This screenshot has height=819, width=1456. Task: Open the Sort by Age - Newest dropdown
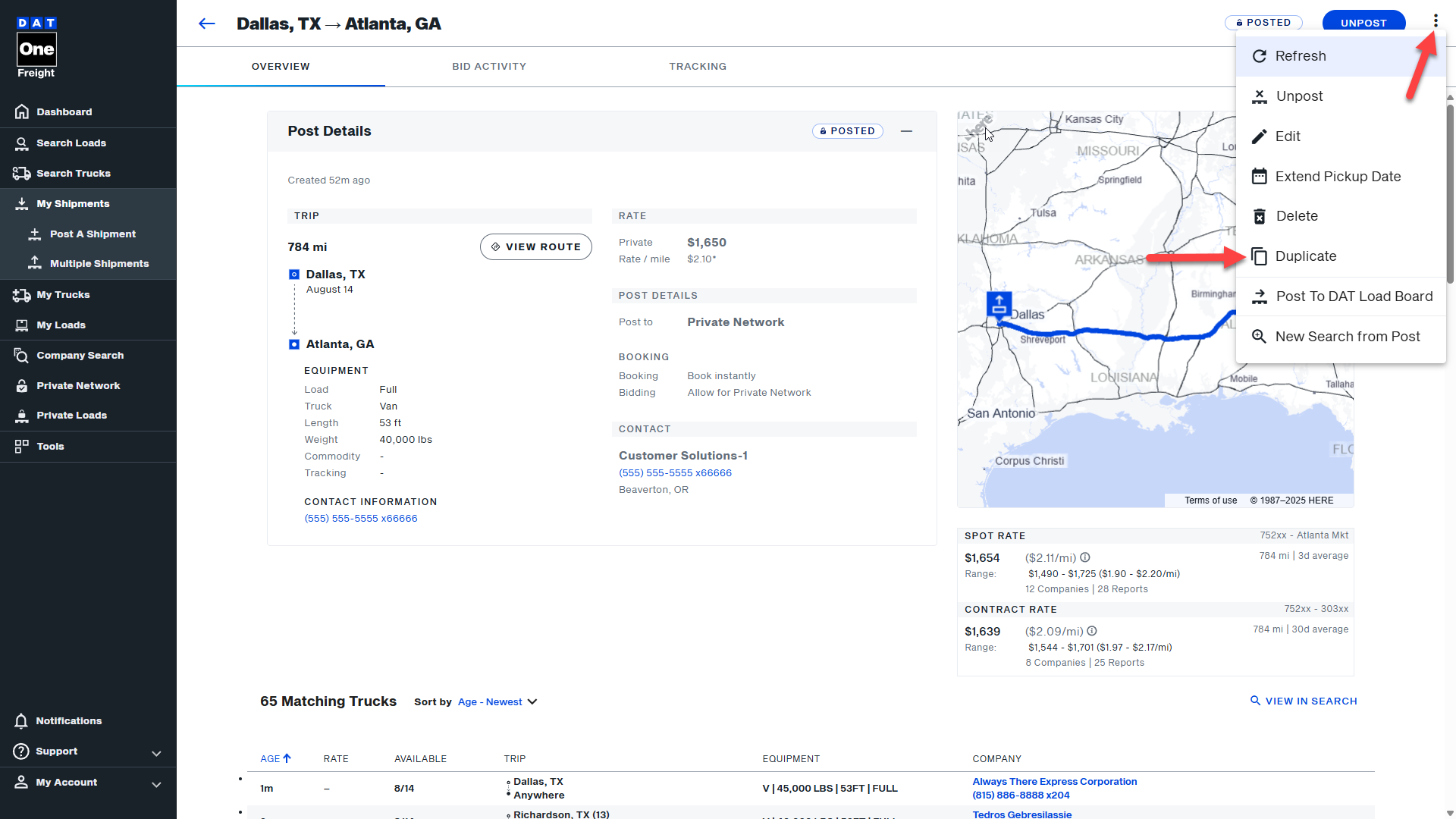pyautogui.click(x=497, y=702)
